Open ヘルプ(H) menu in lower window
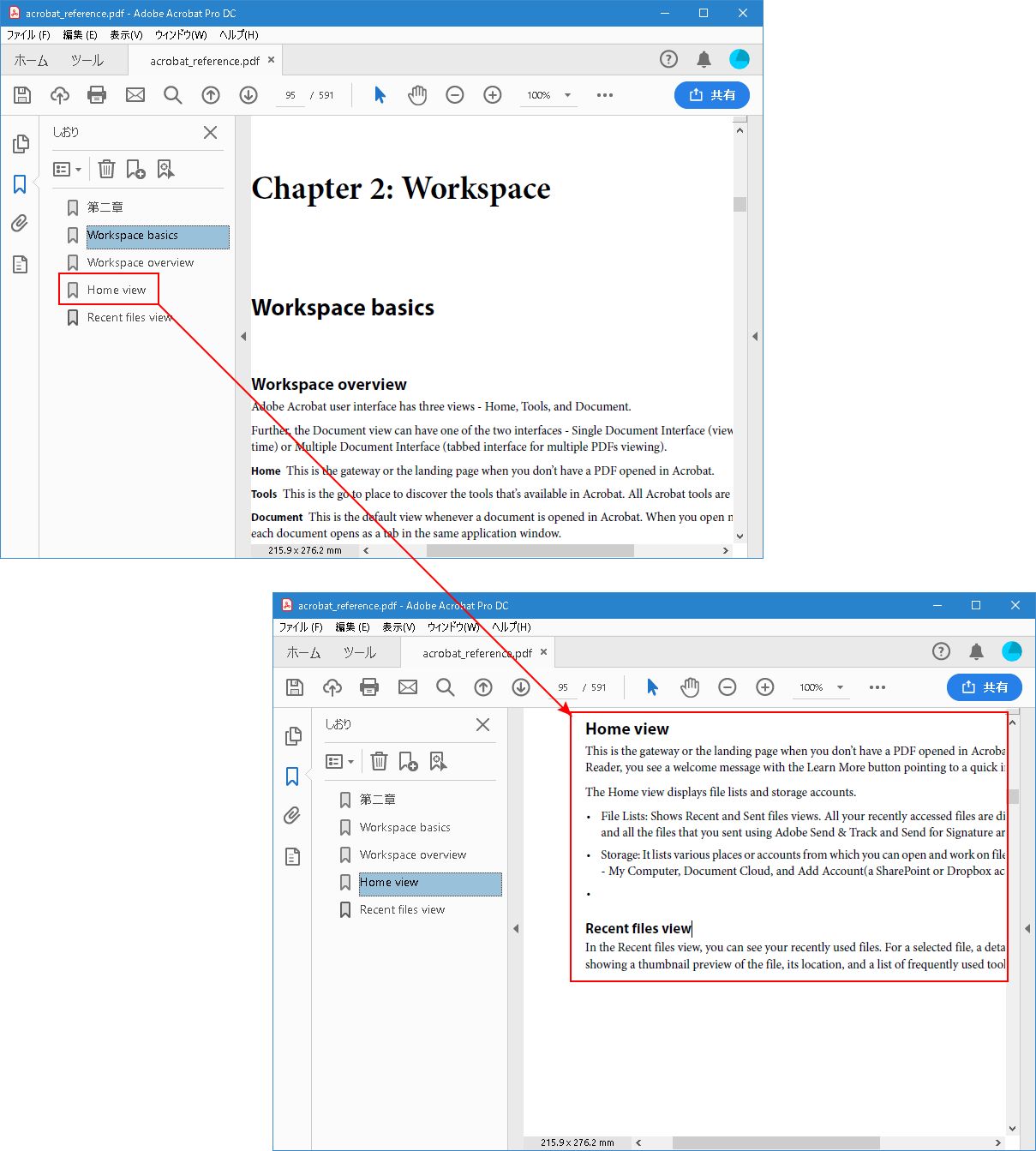The image size is (1036, 1151). 511,627
